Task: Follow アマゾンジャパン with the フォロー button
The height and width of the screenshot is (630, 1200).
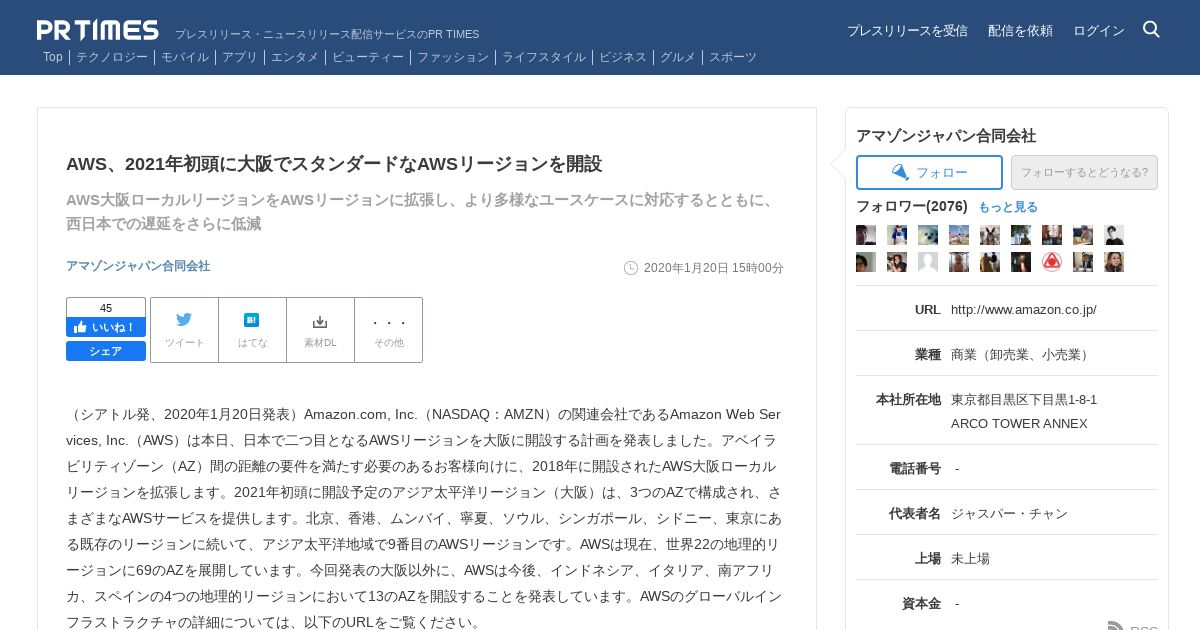Action: 929,172
